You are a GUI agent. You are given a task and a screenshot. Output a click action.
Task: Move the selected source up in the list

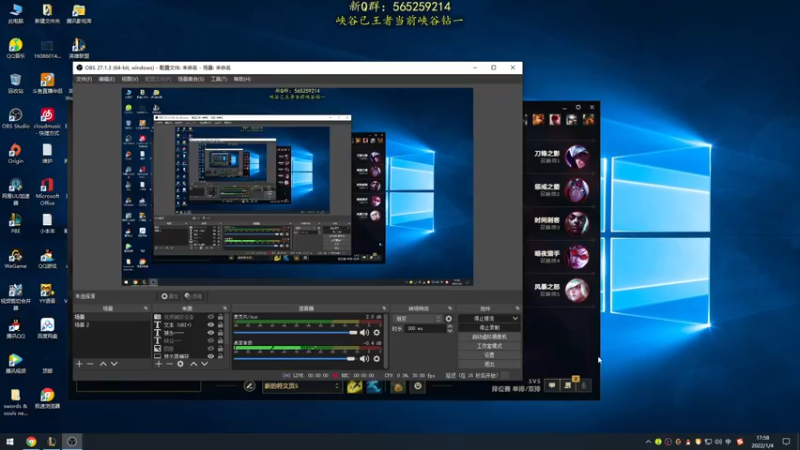pyautogui.click(x=193, y=364)
